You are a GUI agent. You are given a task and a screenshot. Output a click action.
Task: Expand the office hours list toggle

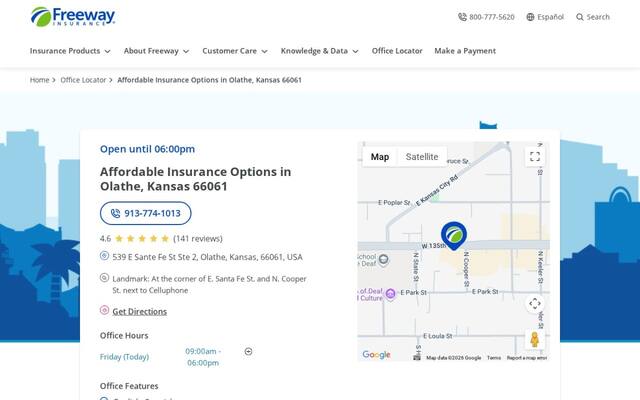click(248, 351)
